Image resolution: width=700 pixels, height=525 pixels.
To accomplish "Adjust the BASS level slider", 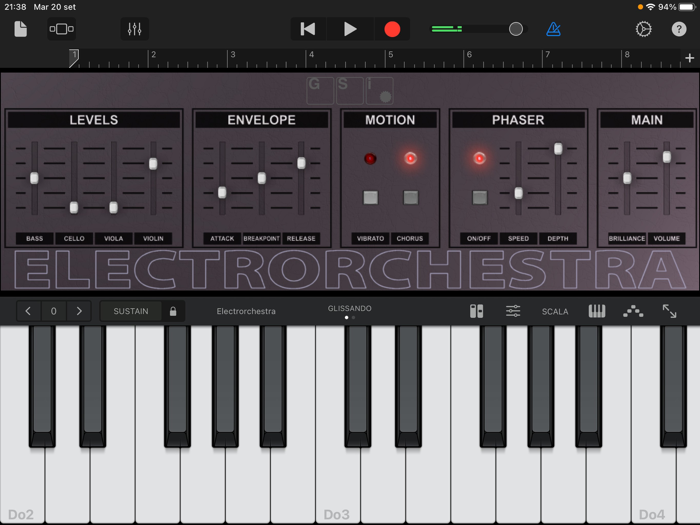I will (34, 178).
